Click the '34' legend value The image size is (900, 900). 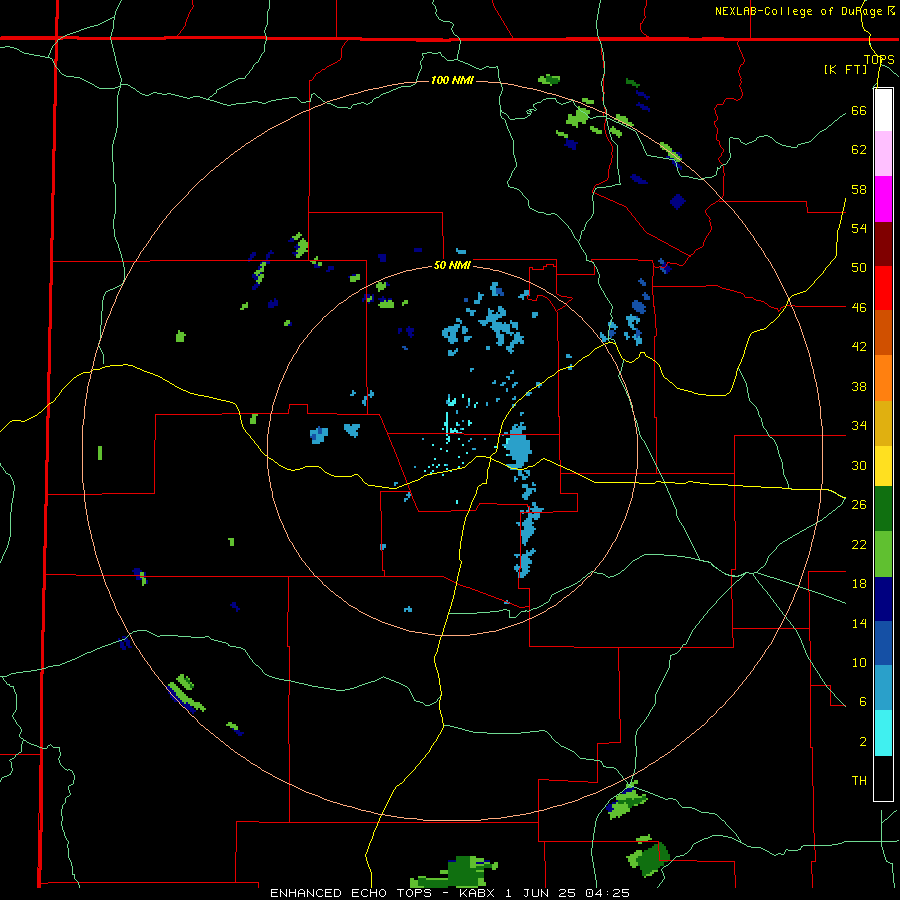pyautogui.click(x=859, y=426)
